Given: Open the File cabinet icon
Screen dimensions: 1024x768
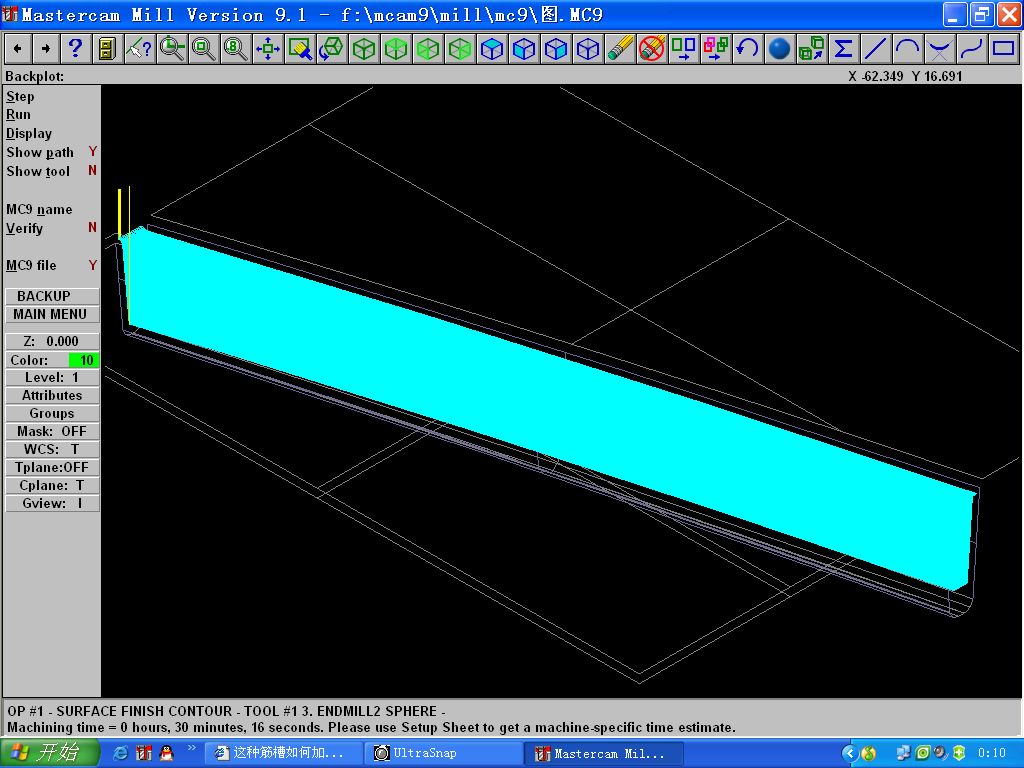Looking at the screenshot, I should click(x=106, y=48).
